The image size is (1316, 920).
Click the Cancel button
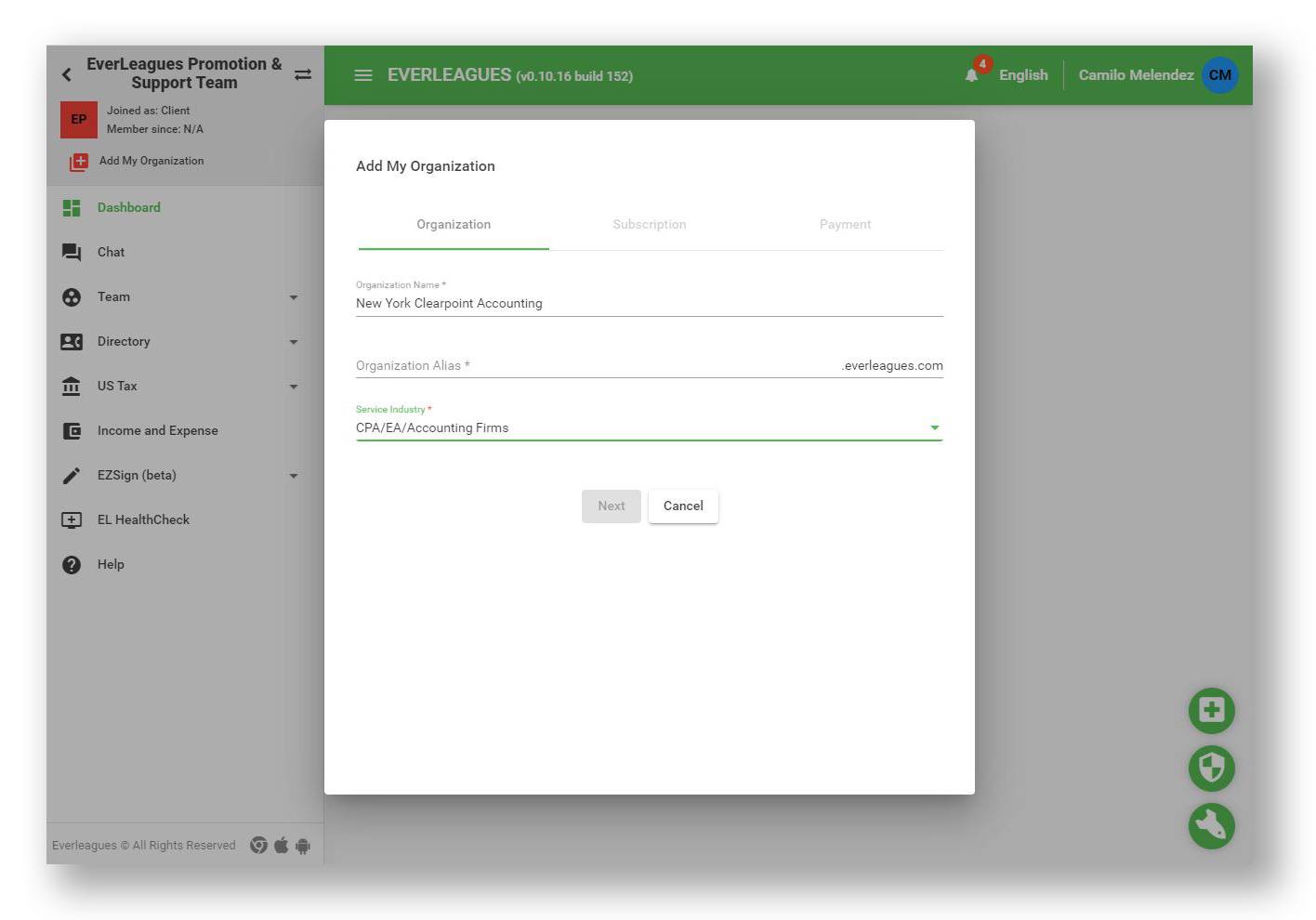tap(683, 506)
